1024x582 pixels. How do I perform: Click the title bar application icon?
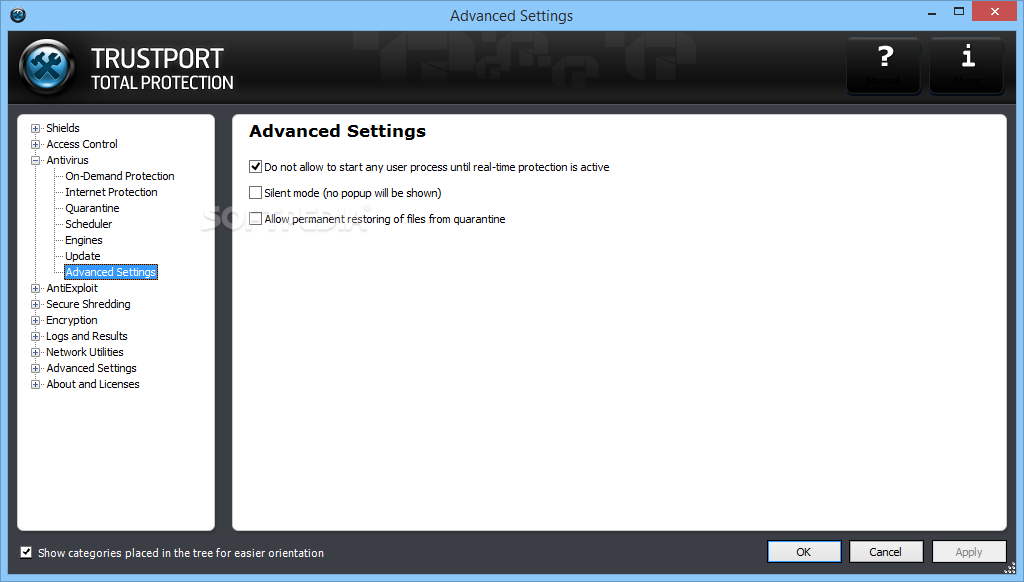18,14
